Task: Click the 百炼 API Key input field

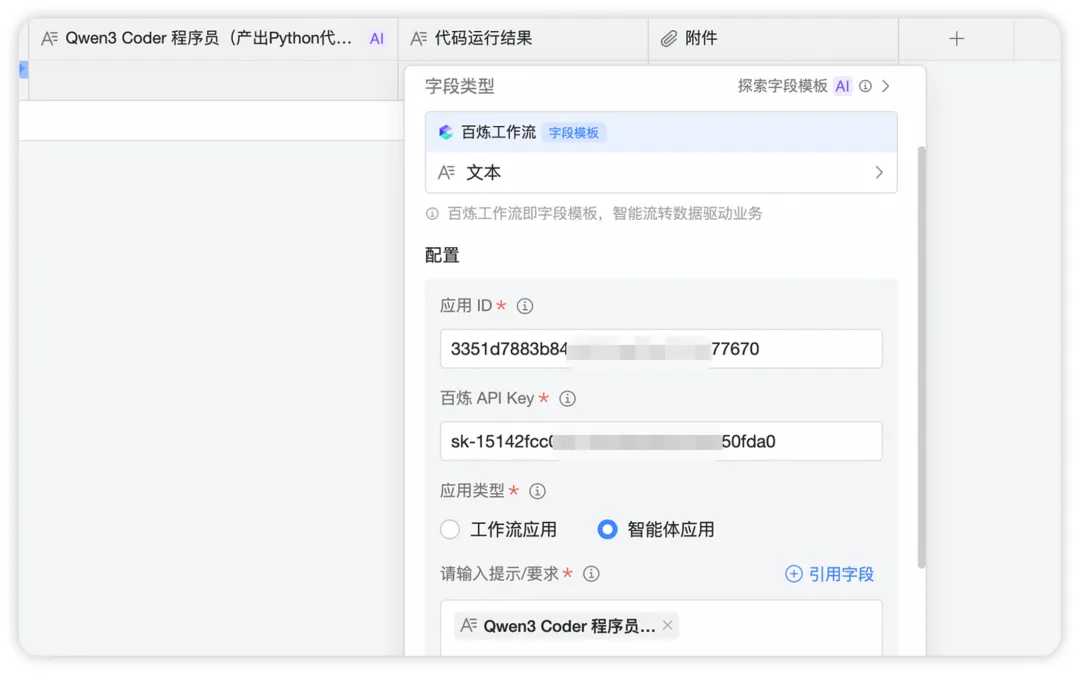Action: 661,441
